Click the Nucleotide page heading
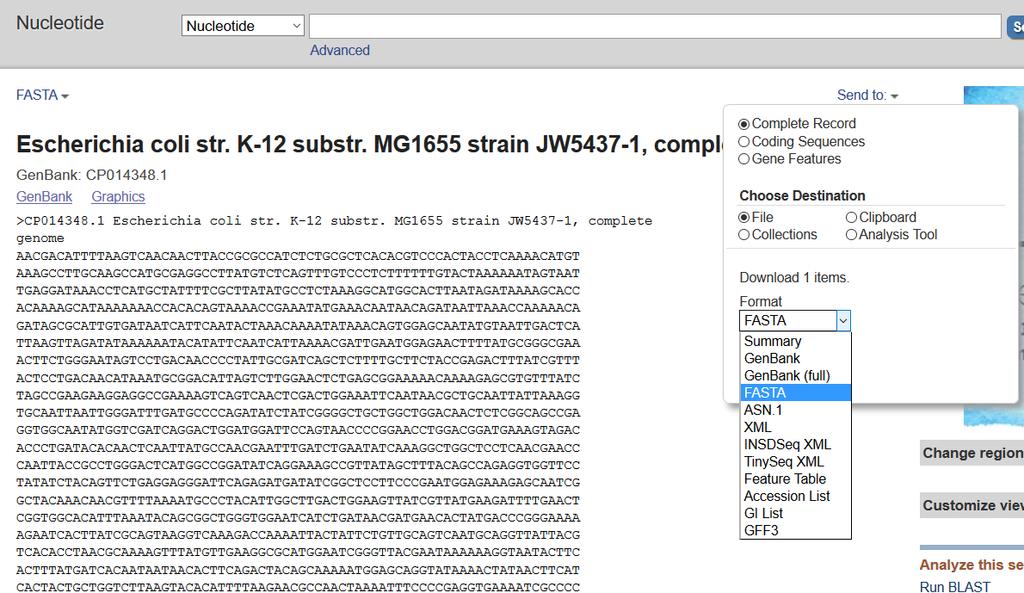1024x593 pixels. pos(60,23)
